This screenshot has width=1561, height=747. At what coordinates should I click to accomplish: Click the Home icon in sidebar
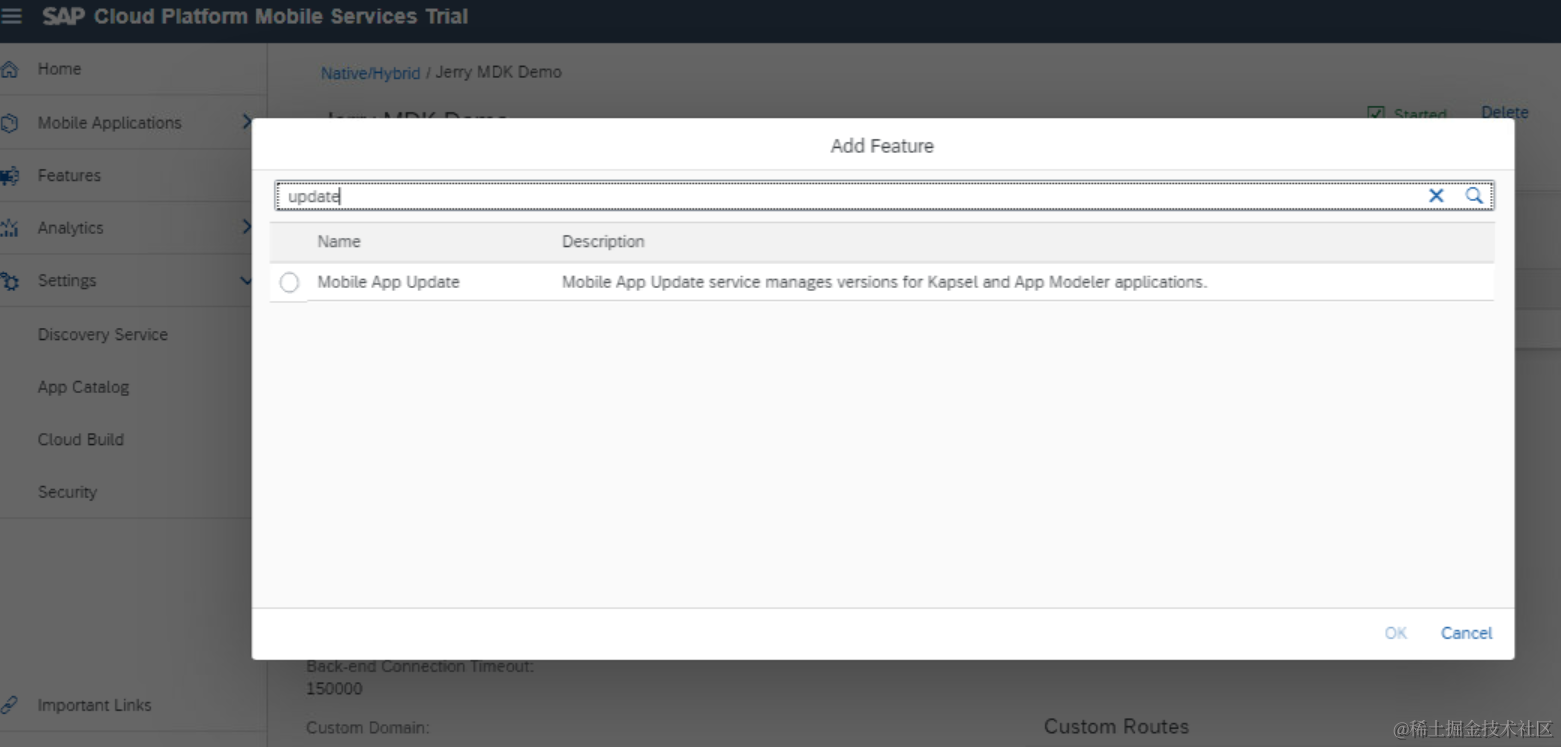[9, 69]
